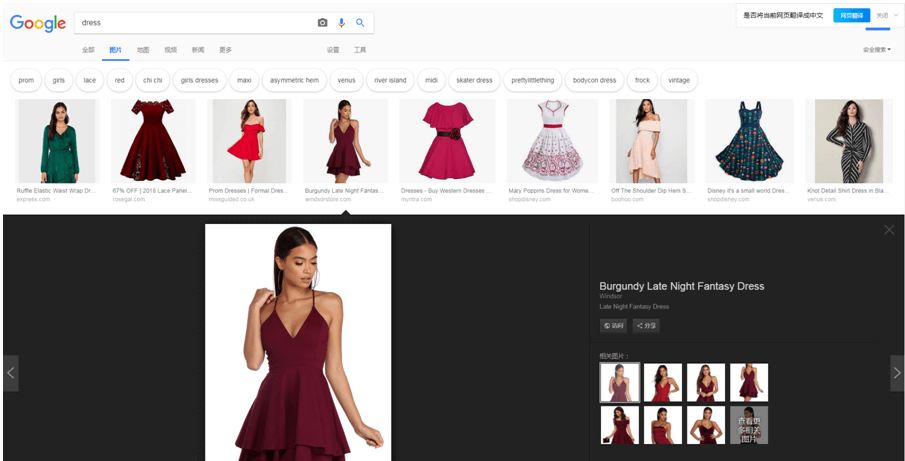
Task: Go to the next image with right arrow
Action: [x=897, y=373]
